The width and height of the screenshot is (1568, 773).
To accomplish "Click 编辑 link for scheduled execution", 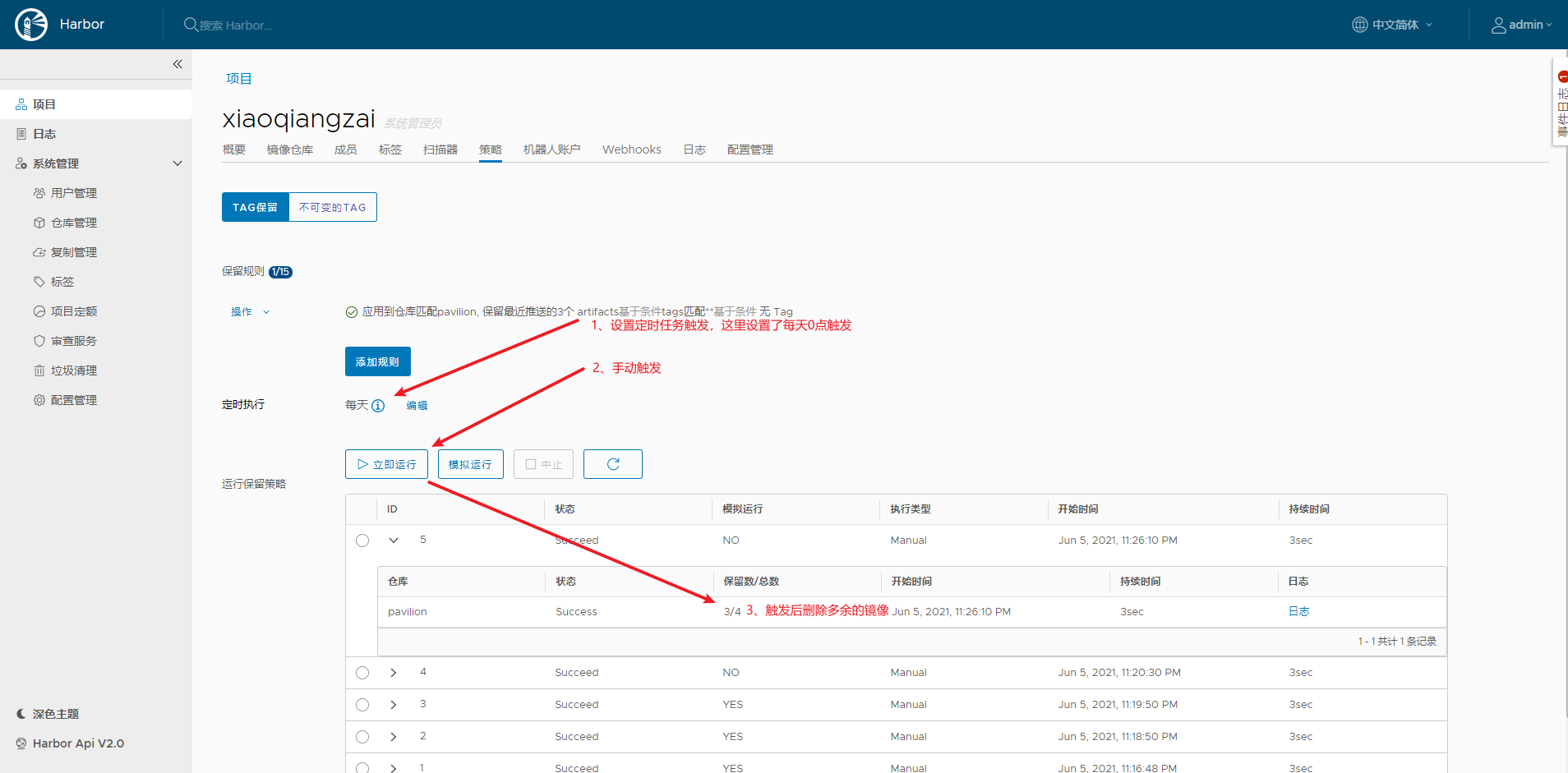I will coord(417,406).
